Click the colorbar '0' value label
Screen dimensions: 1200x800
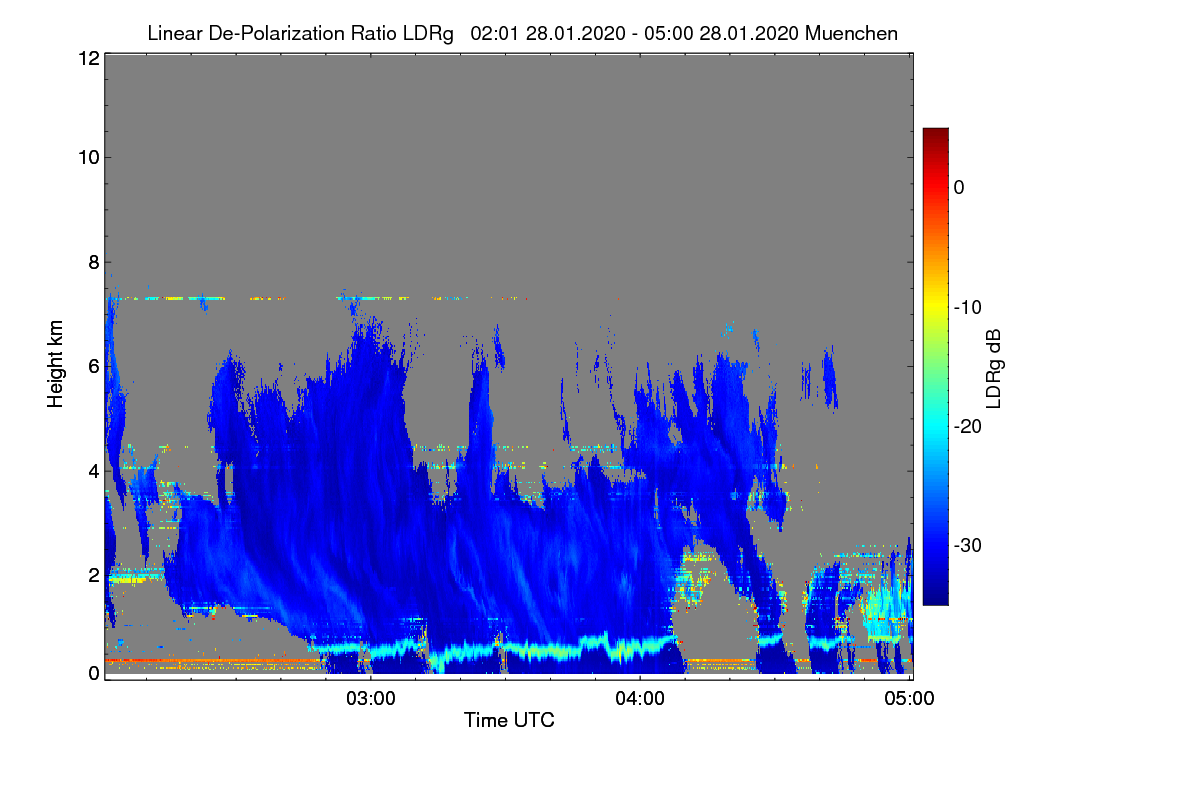(x=959, y=187)
